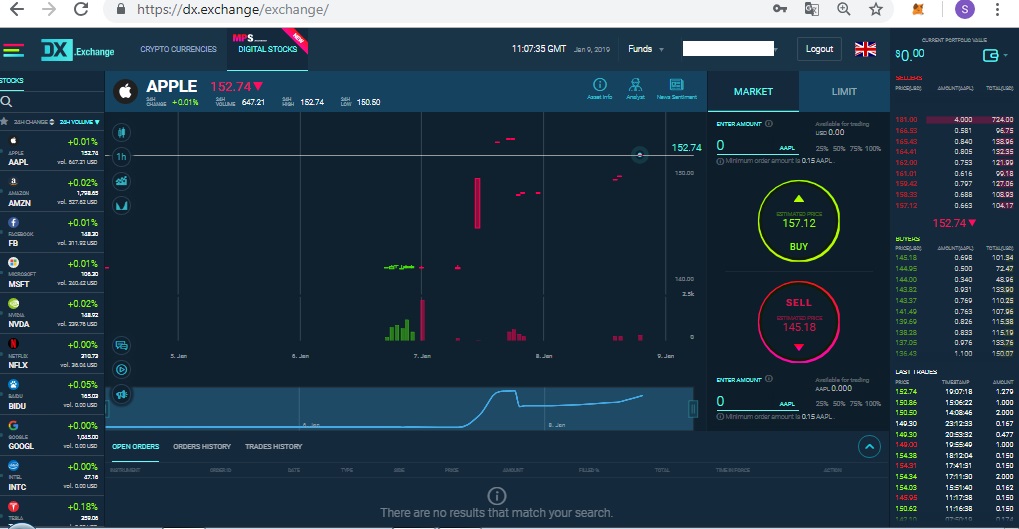
Task: Select the area chart M-shaped icon
Action: tap(122, 206)
